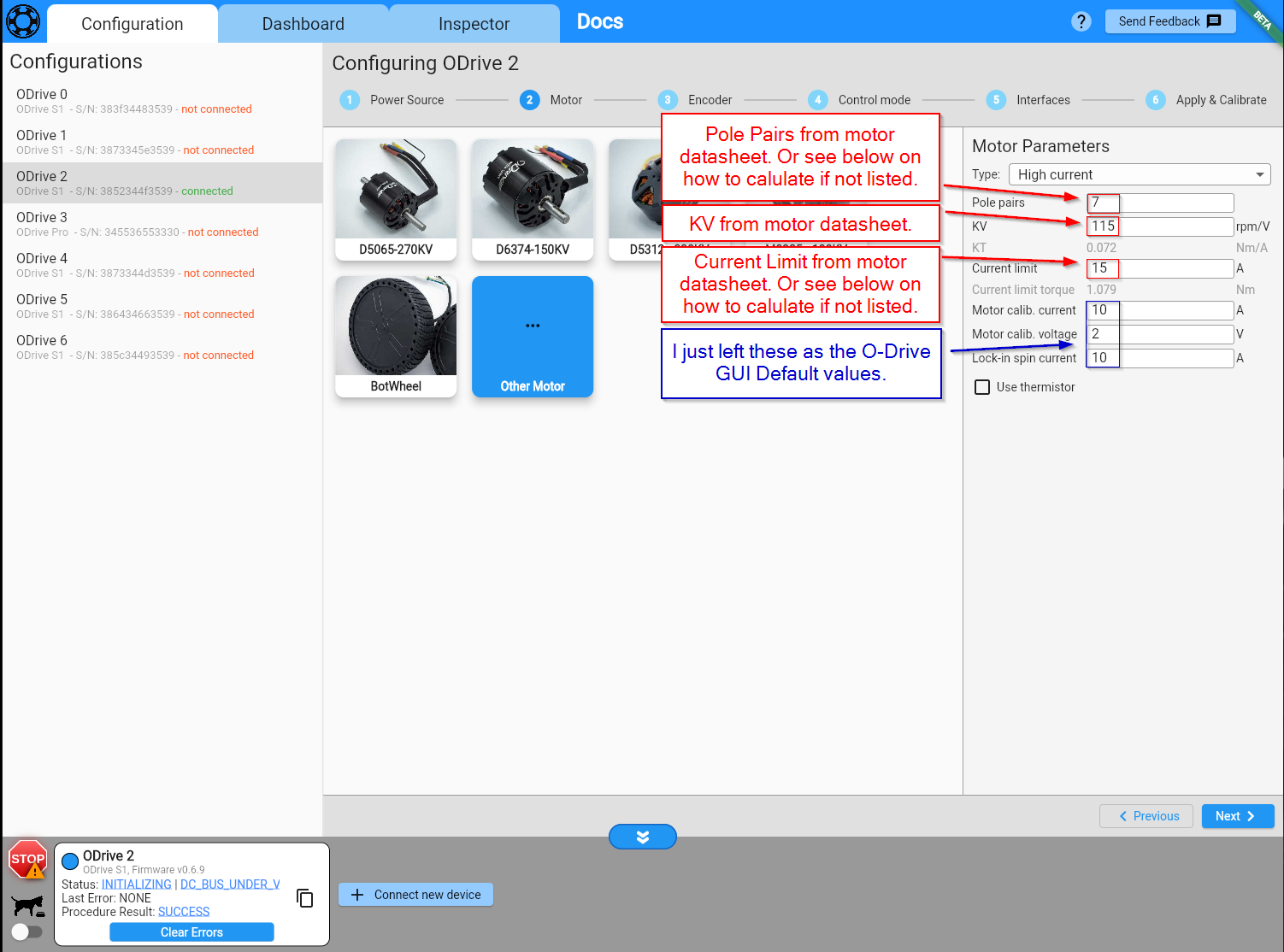Click the copy status icon
This screenshot has width=1284, height=952.
(x=304, y=898)
